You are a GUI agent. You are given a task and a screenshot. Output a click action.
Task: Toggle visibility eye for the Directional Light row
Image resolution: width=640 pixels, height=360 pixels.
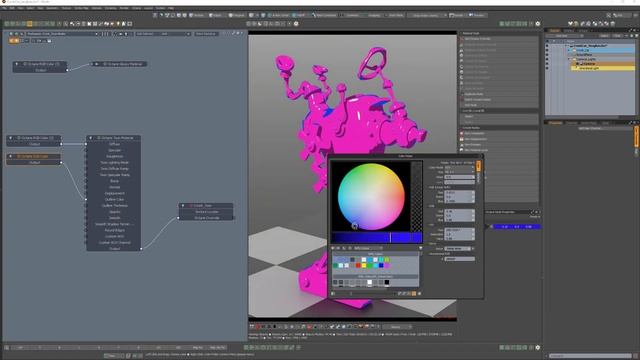click(x=547, y=68)
